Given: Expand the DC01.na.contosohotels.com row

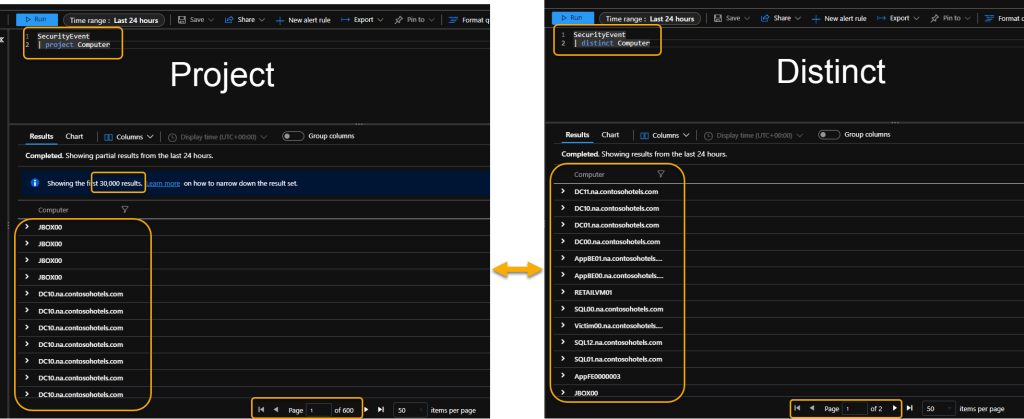Looking at the screenshot, I should click(563, 225).
